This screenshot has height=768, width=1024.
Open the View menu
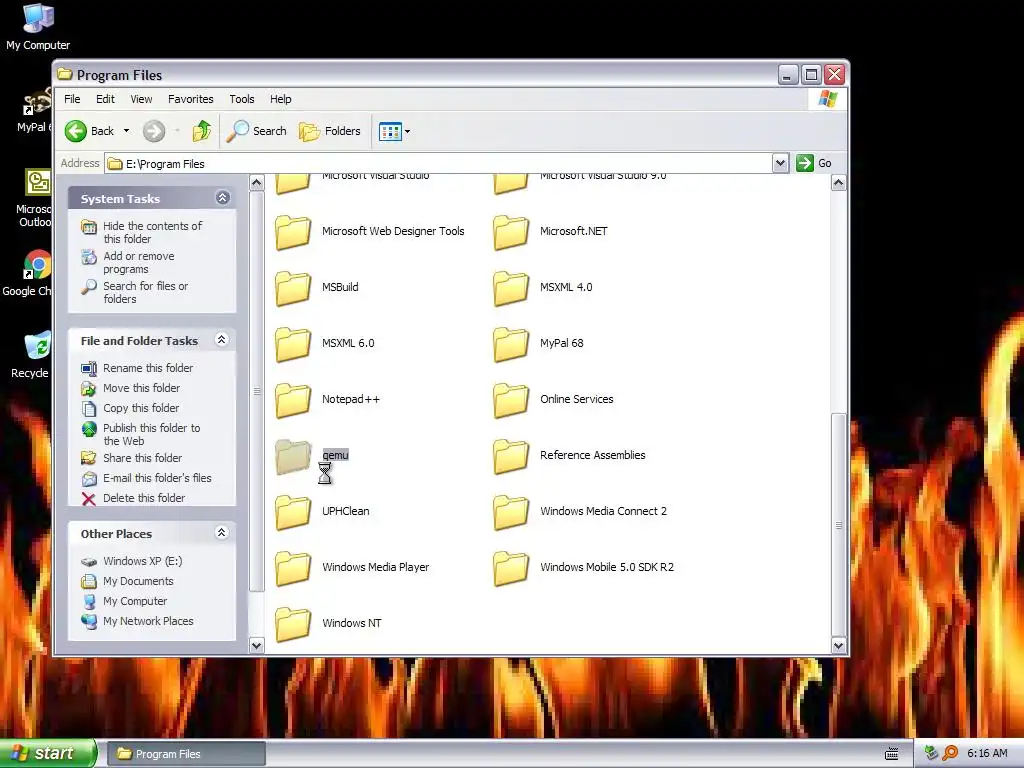click(x=141, y=99)
